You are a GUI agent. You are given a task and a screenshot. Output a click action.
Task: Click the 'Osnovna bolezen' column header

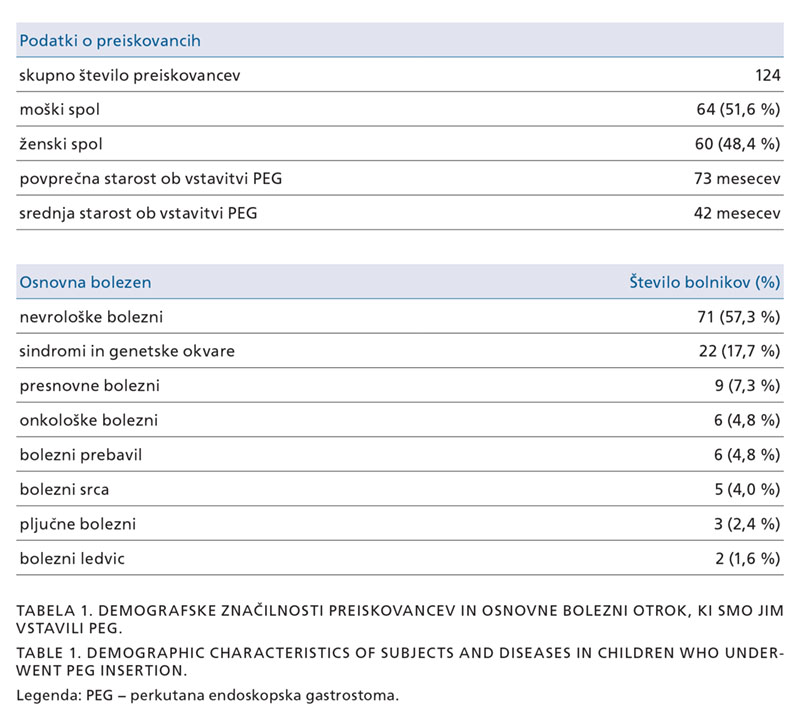(85, 282)
